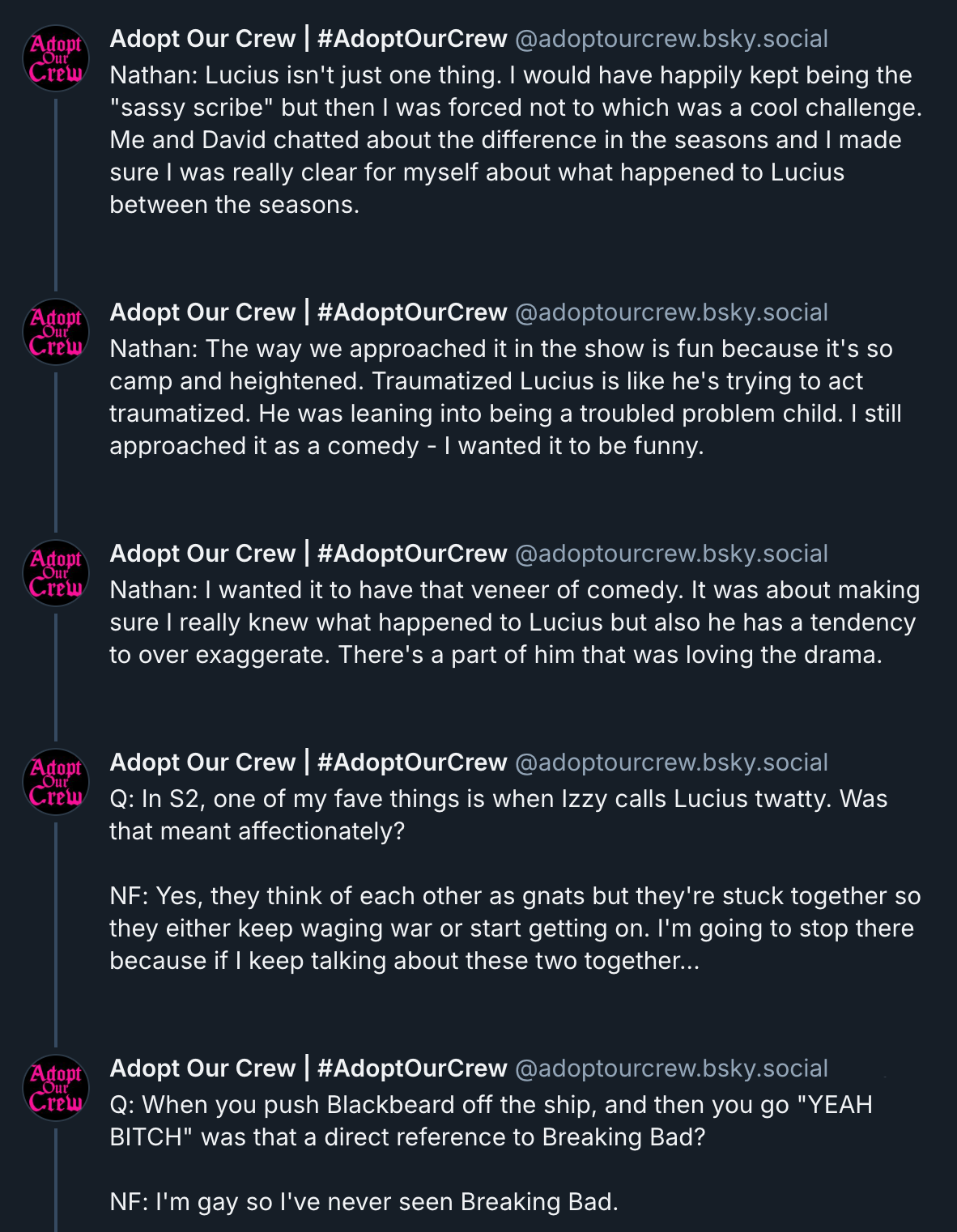Click avatar on the "veneer of comedy" post
Image resolution: width=957 pixels, height=1232 pixels.
55,573
